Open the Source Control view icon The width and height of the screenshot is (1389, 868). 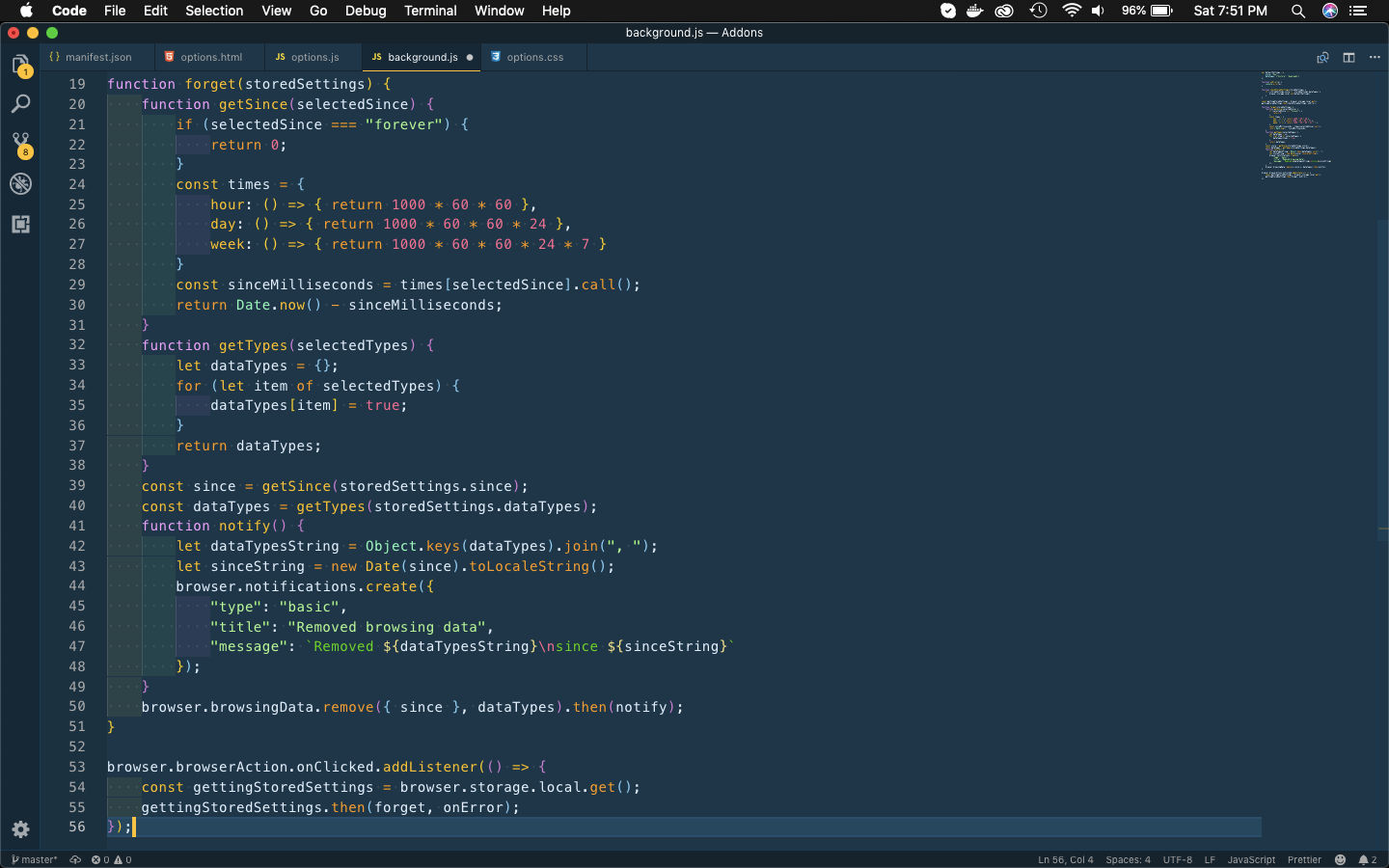(x=20, y=145)
